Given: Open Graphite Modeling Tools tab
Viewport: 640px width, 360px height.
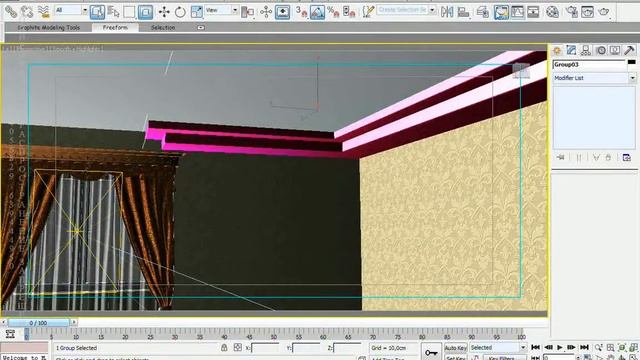Looking at the screenshot, I should pos(48,27).
